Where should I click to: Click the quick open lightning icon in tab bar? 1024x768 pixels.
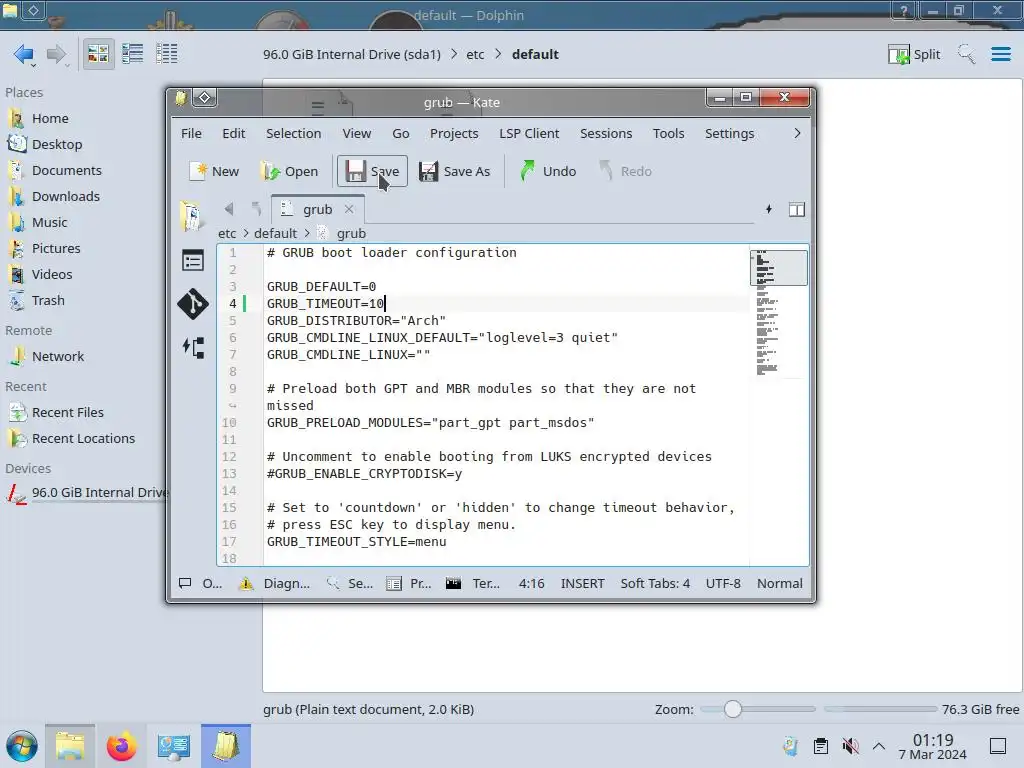click(769, 209)
